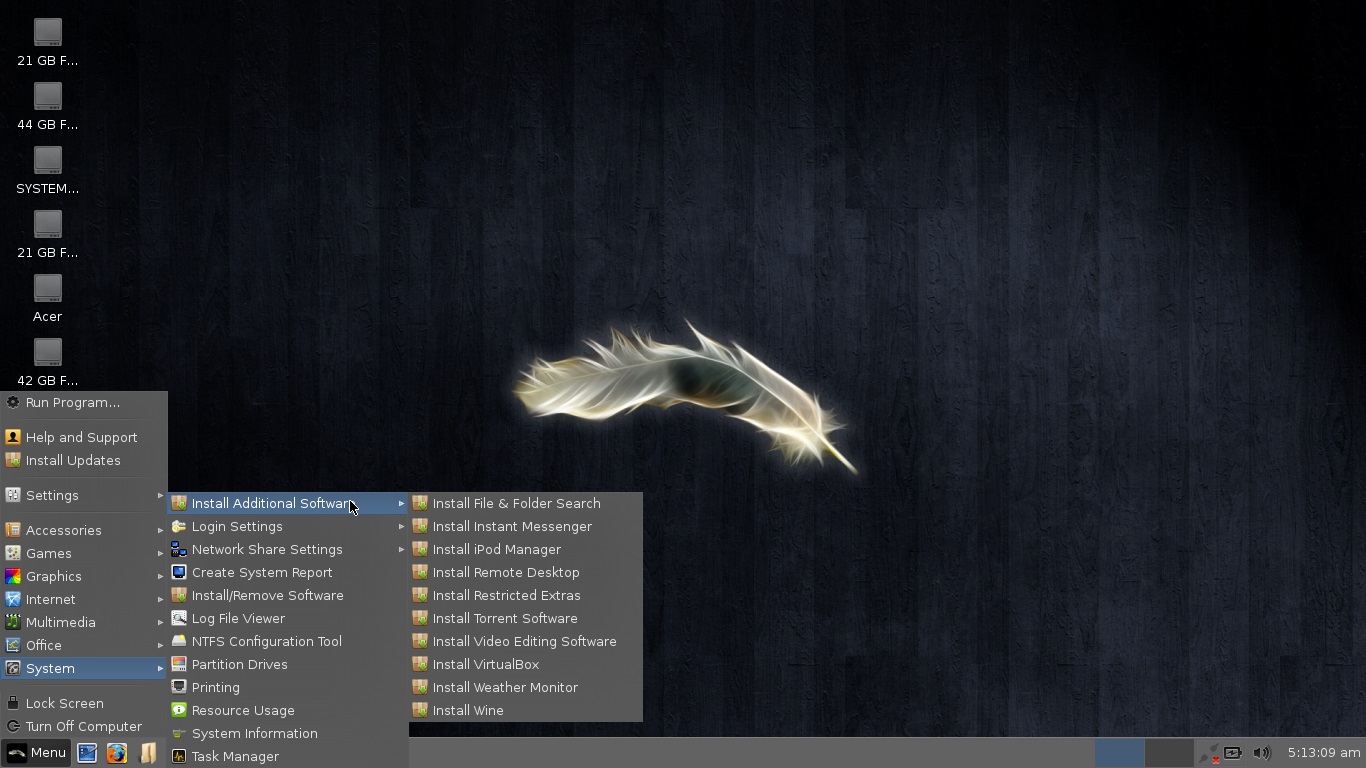Choose Lock Screen
The height and width of the screenshot is (768, 1366).
click(x=83, y=703)
